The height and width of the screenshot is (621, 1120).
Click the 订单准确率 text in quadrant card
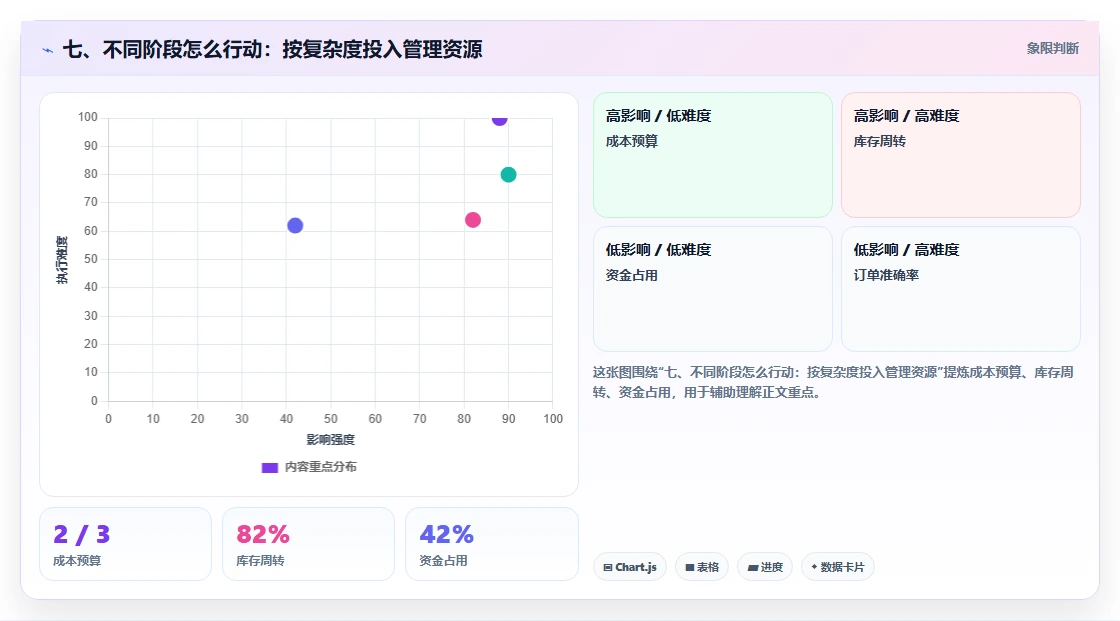tap(886, 275)
